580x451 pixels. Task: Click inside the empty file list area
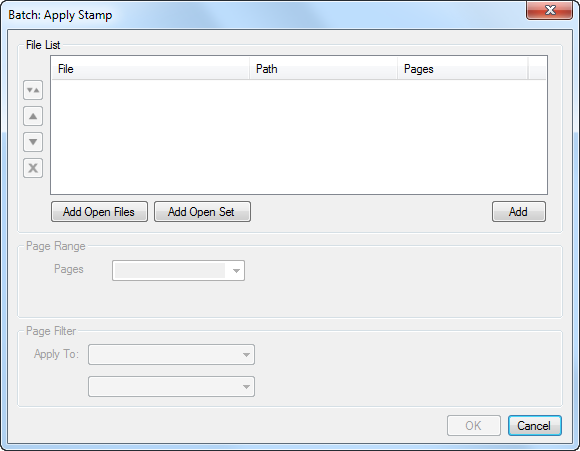coord(299,137)
